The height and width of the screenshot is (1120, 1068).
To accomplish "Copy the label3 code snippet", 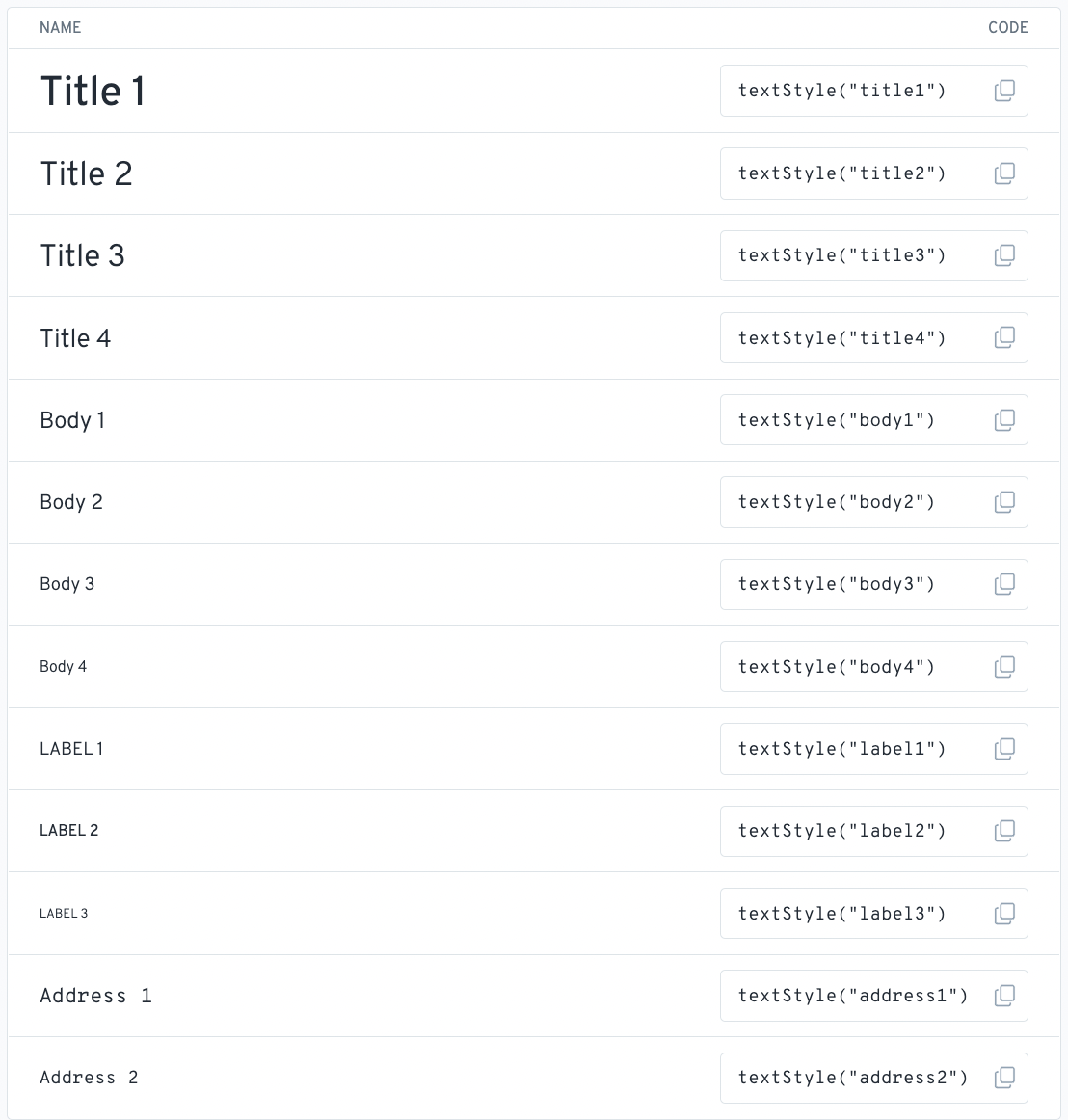I will click(x=1004, y=914).
